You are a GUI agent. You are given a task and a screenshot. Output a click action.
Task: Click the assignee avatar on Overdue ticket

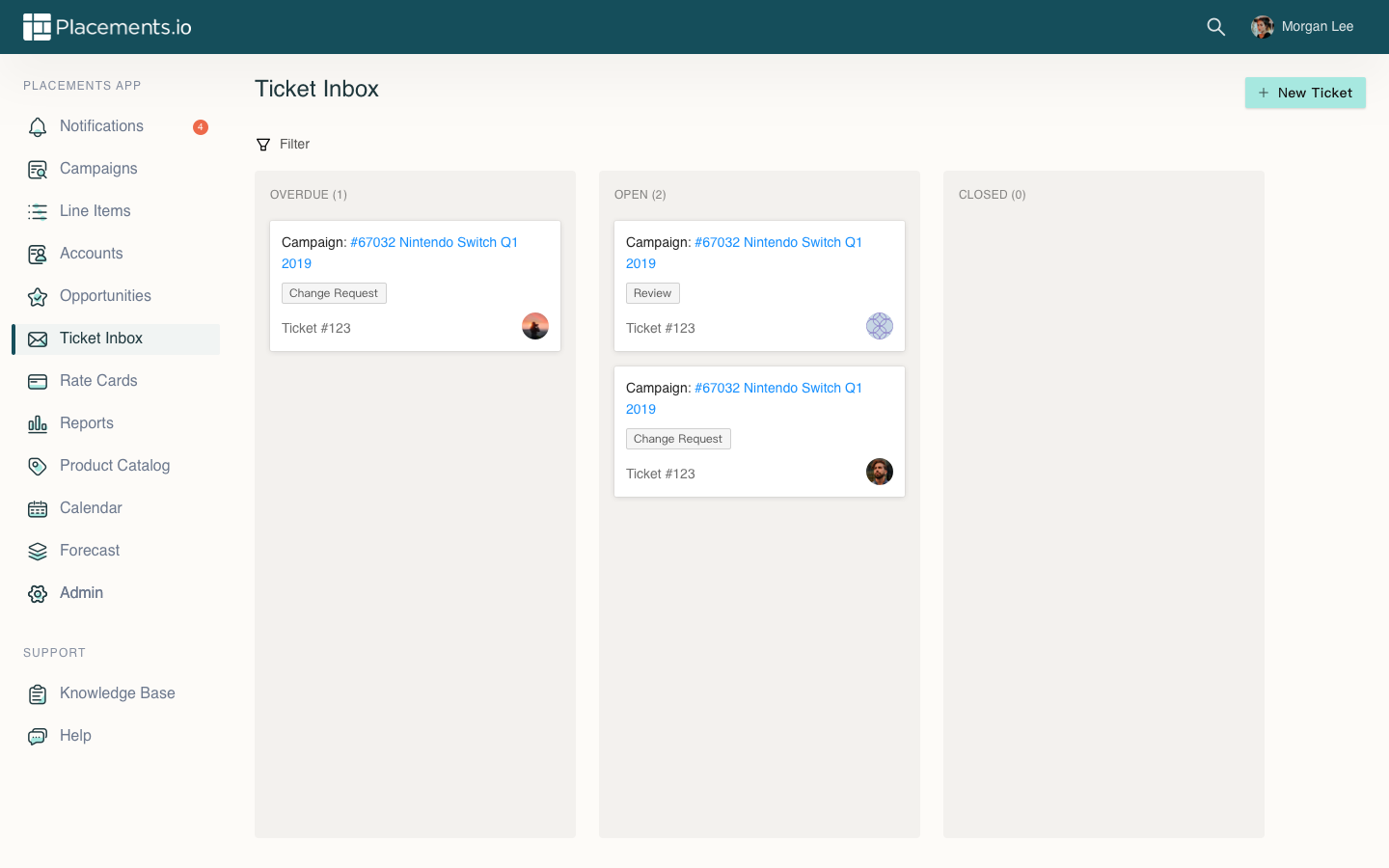point(534,326)
